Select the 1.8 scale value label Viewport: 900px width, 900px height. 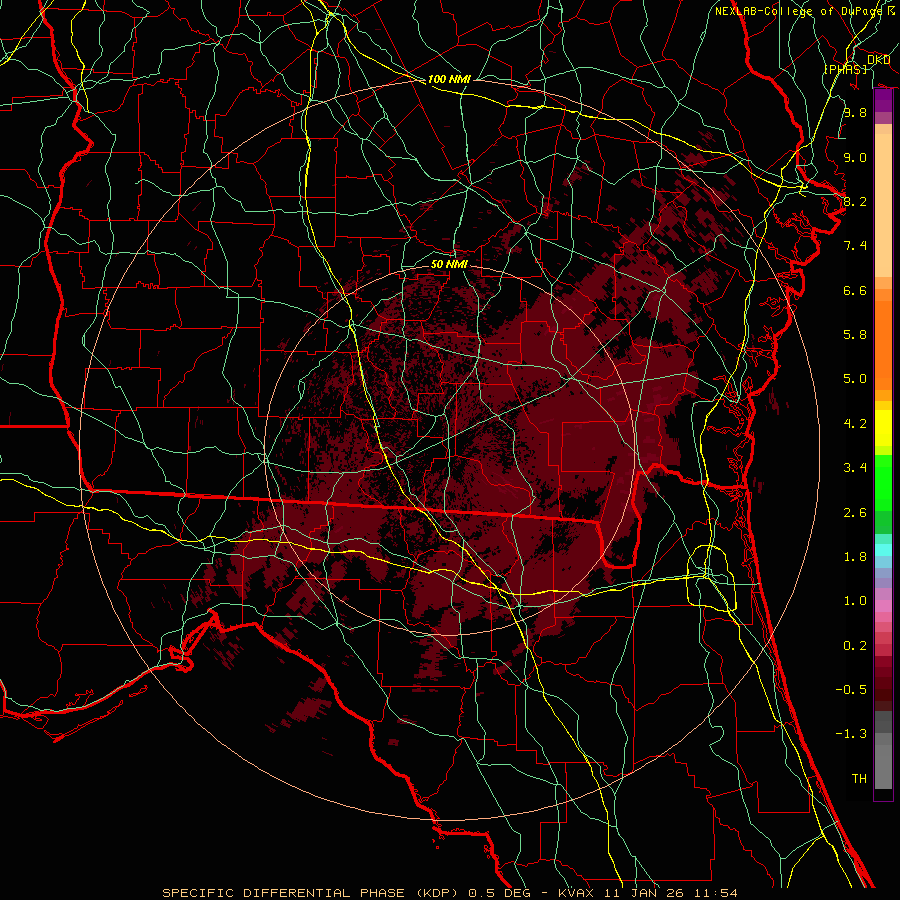point(855,557)
